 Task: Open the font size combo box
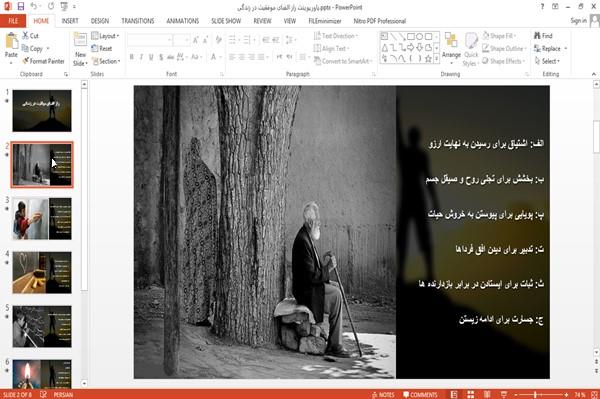(x=181, y=40)
